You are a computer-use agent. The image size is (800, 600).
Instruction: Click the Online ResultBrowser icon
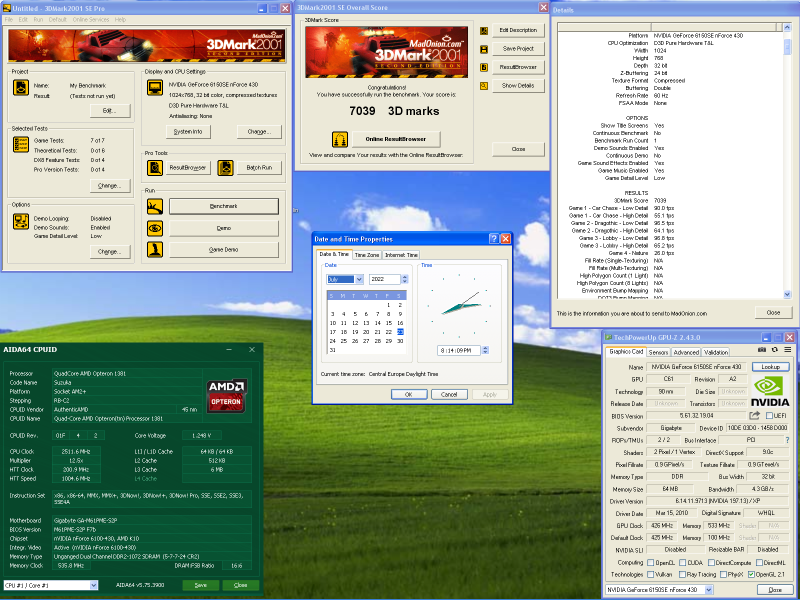(x=340, y=139)
